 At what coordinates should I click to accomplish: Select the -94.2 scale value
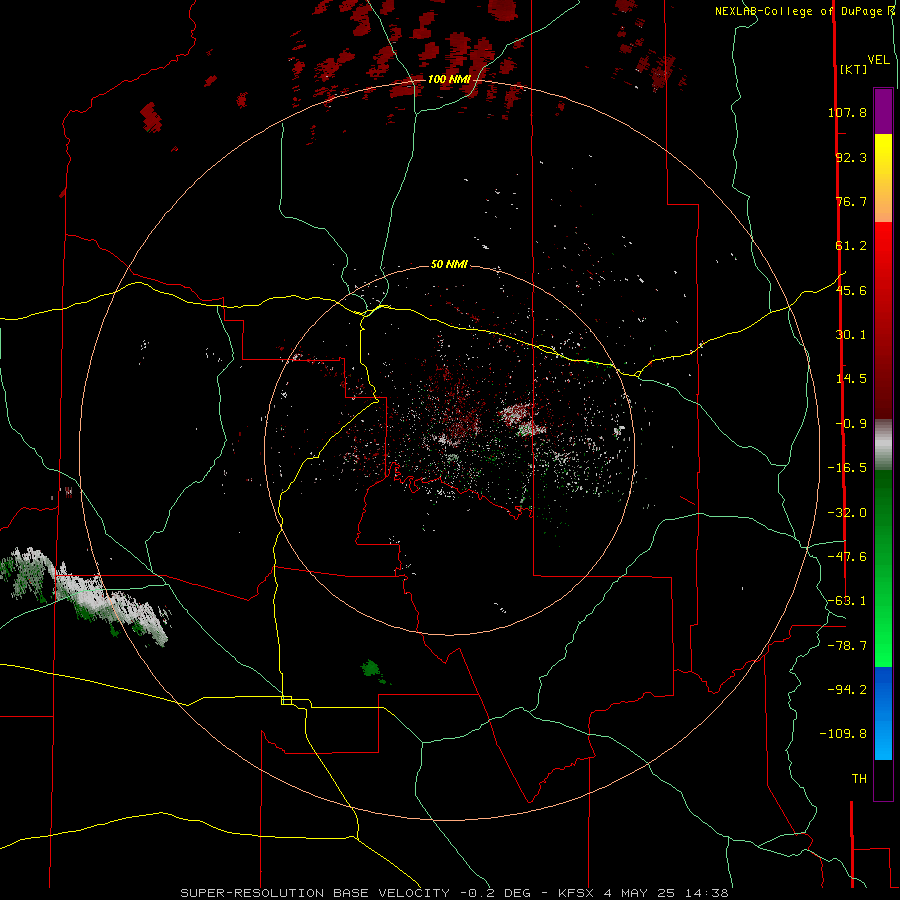[x=847, y=690]
